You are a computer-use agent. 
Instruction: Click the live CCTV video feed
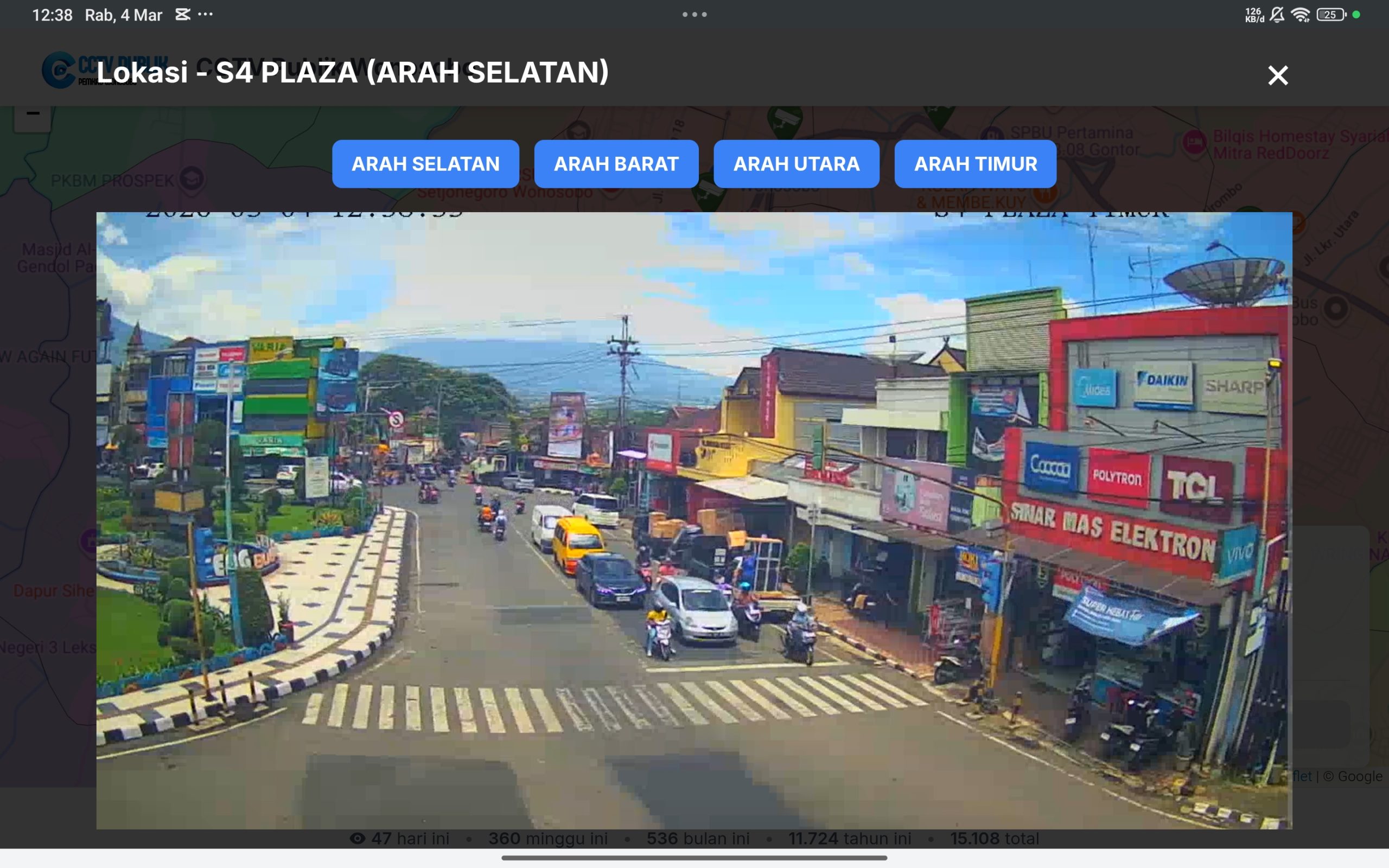pos(693,520)
